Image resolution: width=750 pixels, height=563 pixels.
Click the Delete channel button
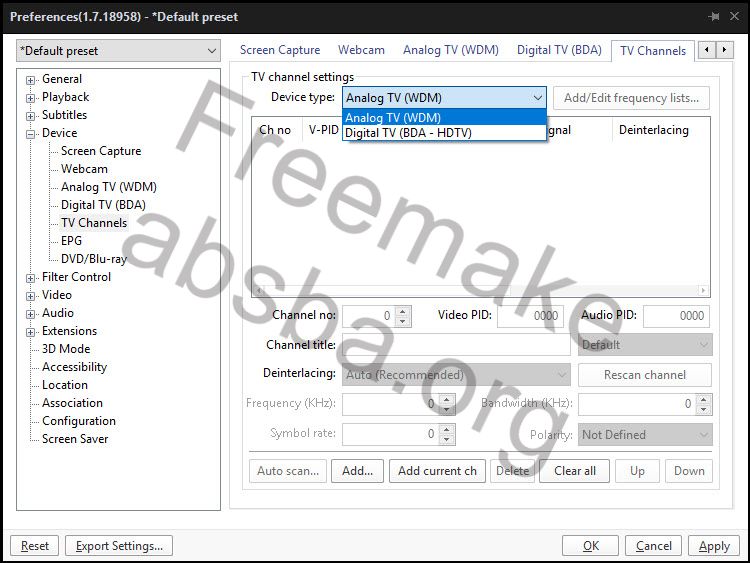coord(512,471)
